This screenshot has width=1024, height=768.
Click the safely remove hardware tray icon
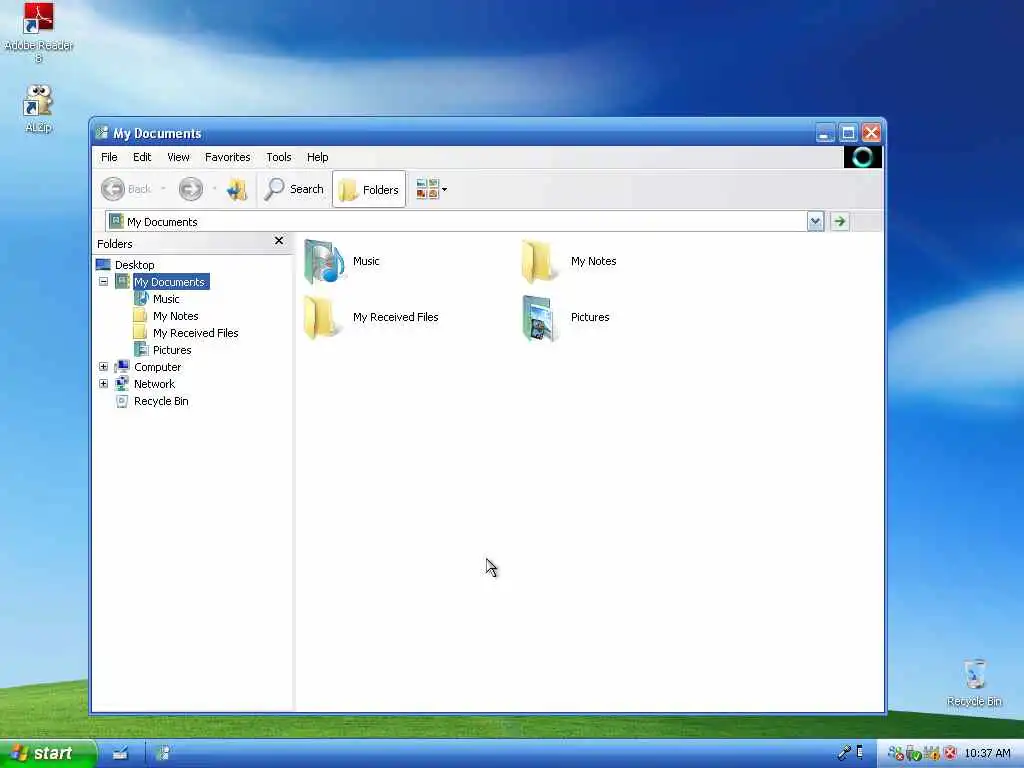[x=914, y=754]
